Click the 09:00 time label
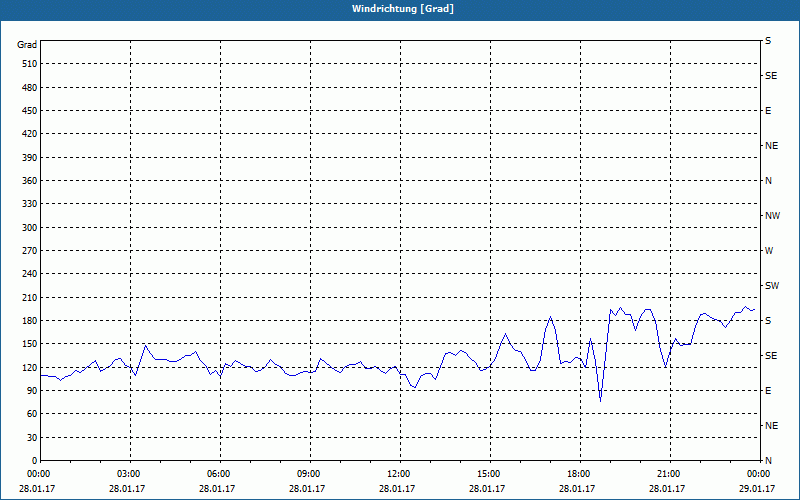The image size is (800, 500). (307, 474)
